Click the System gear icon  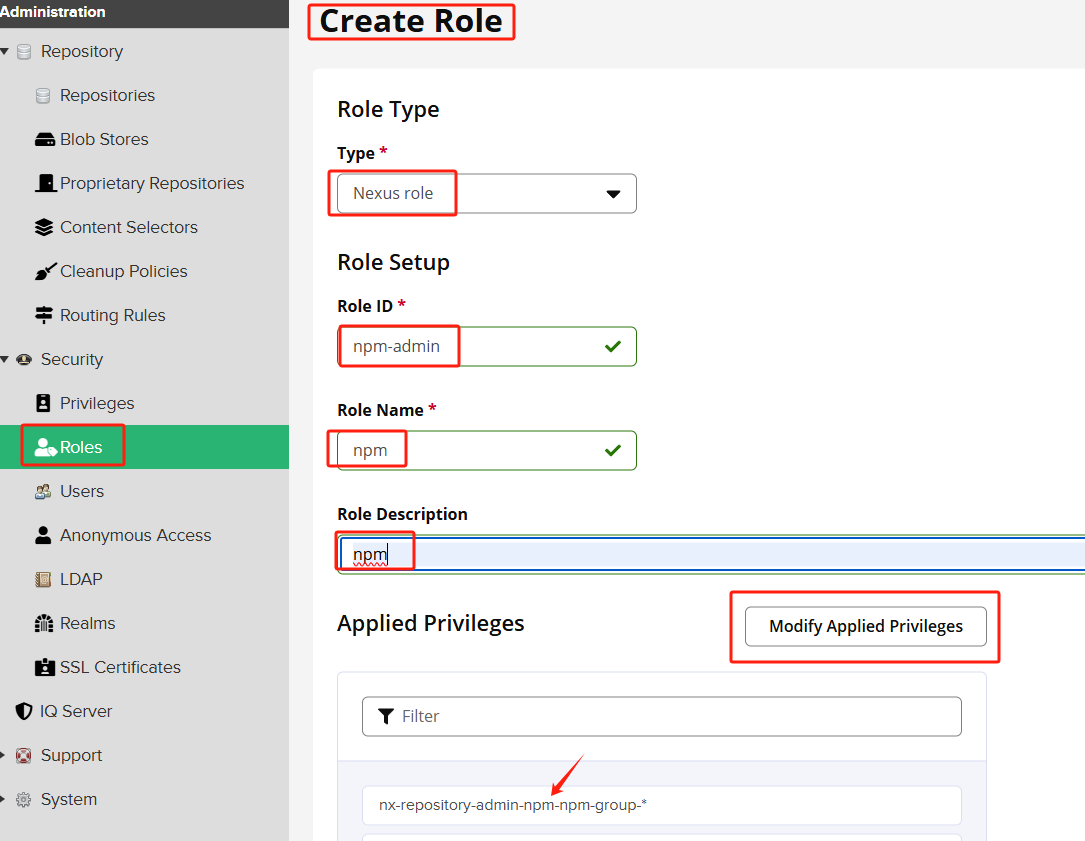pos(24,799)
